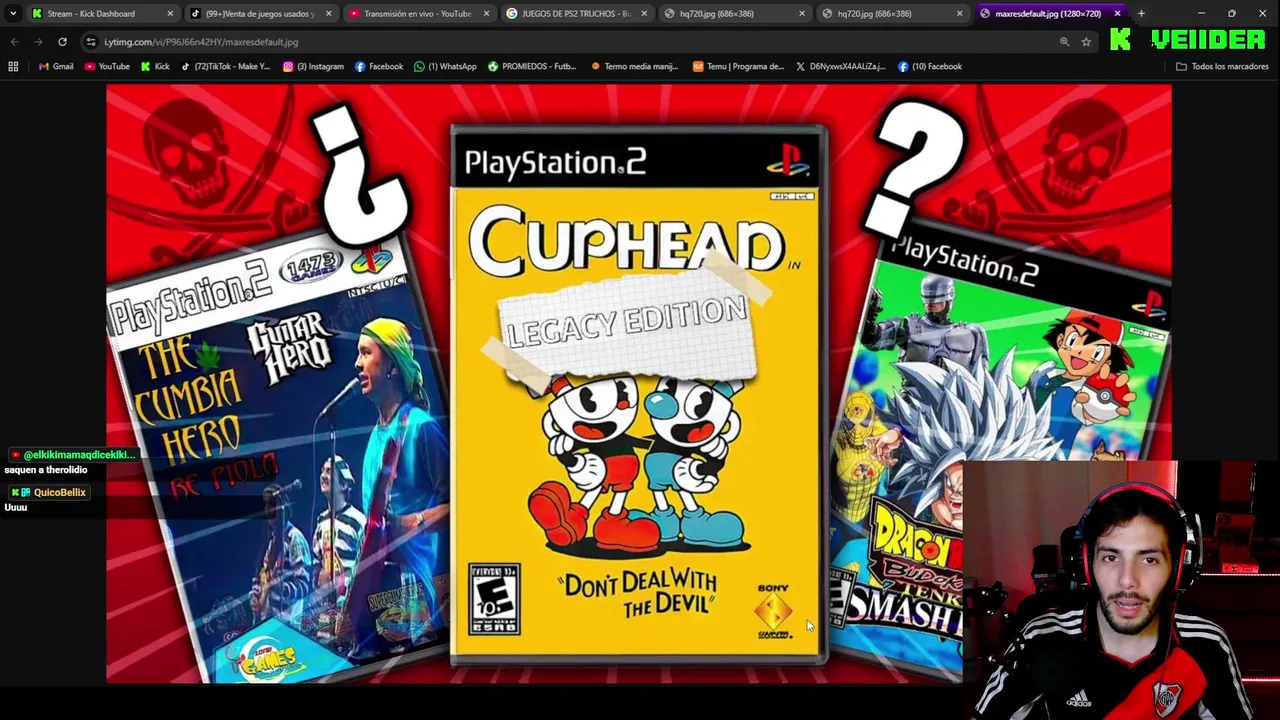The width and height of the screenshot is (1280, 720).
Task: Close the JUEGOS DE PS2 TRUCHOS tab
Action: 644,13
